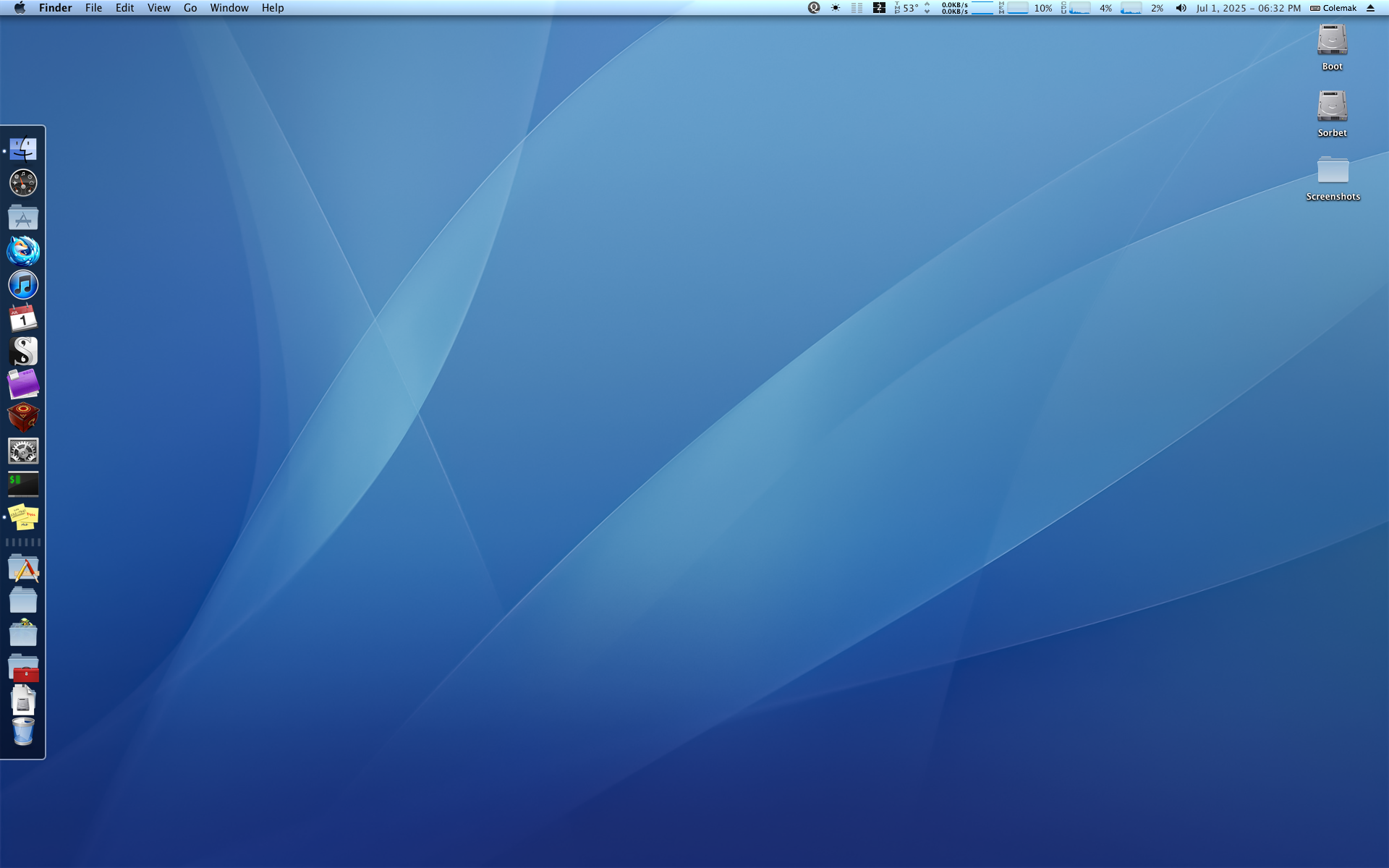The height and width of the screenshot is (868, 1389).
Task: Click the date and time display
Action: [1248, 8]
